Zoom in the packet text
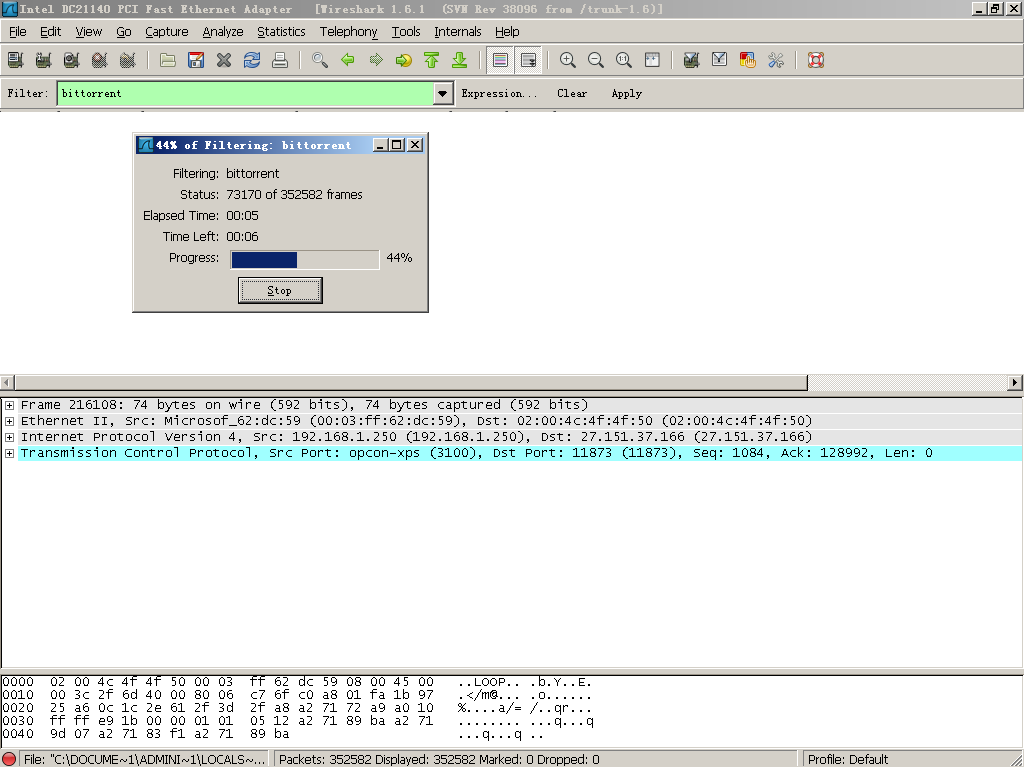Screen dimensions: 1024x768 pos(568,60)
